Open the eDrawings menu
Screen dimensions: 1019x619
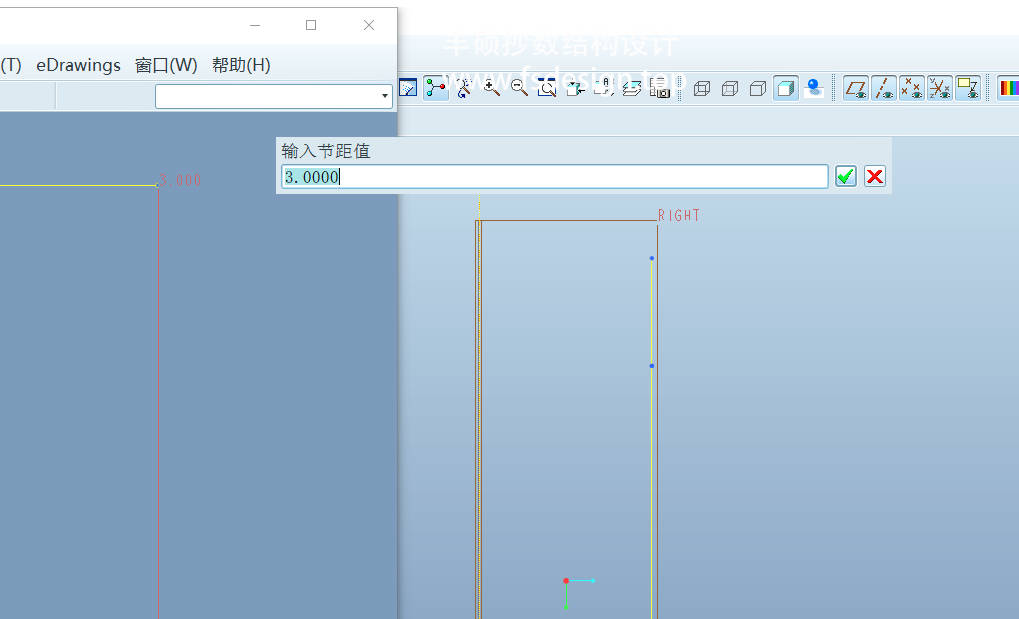pos(78,65)
